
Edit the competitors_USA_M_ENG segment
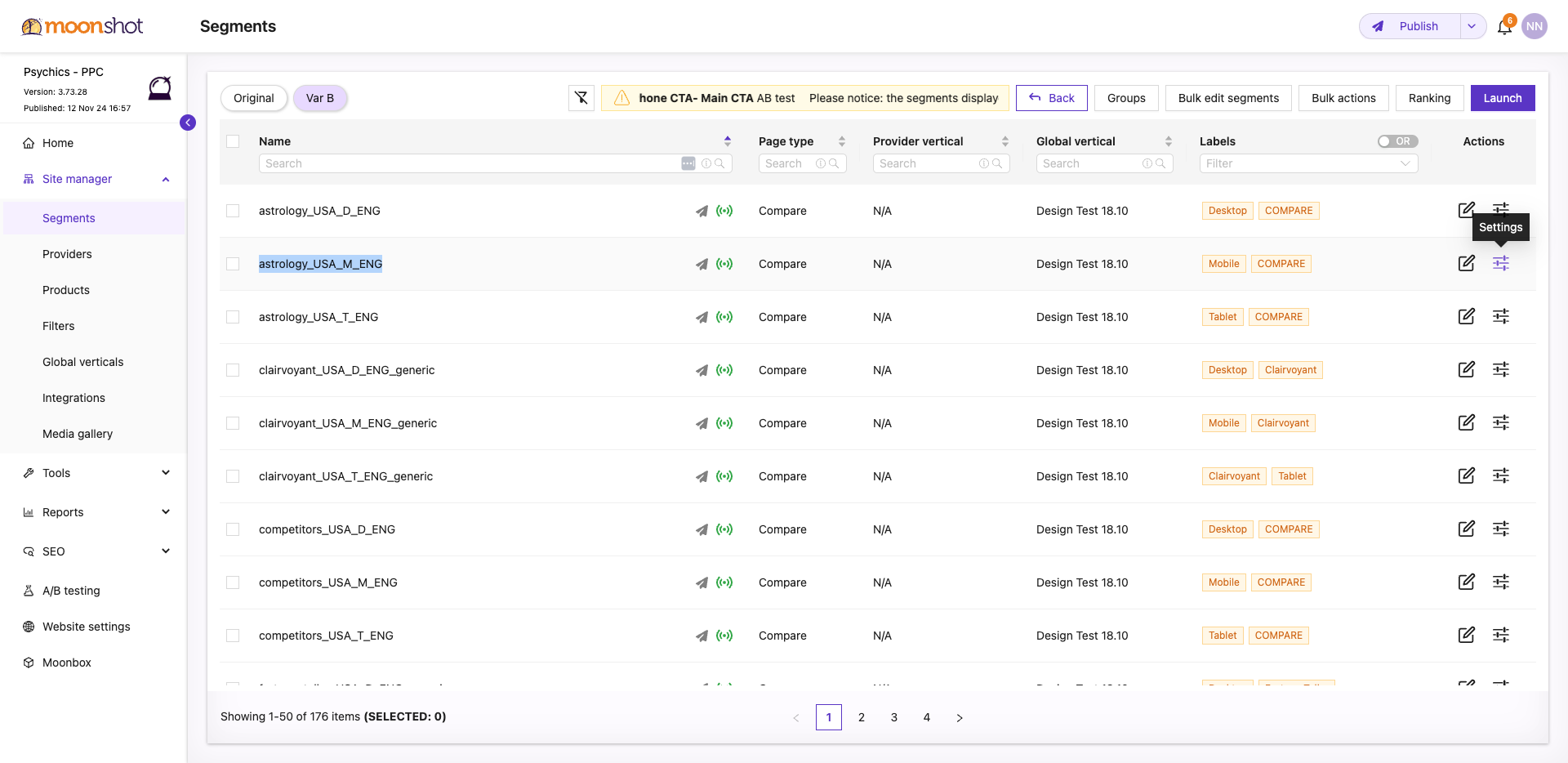1467,582
